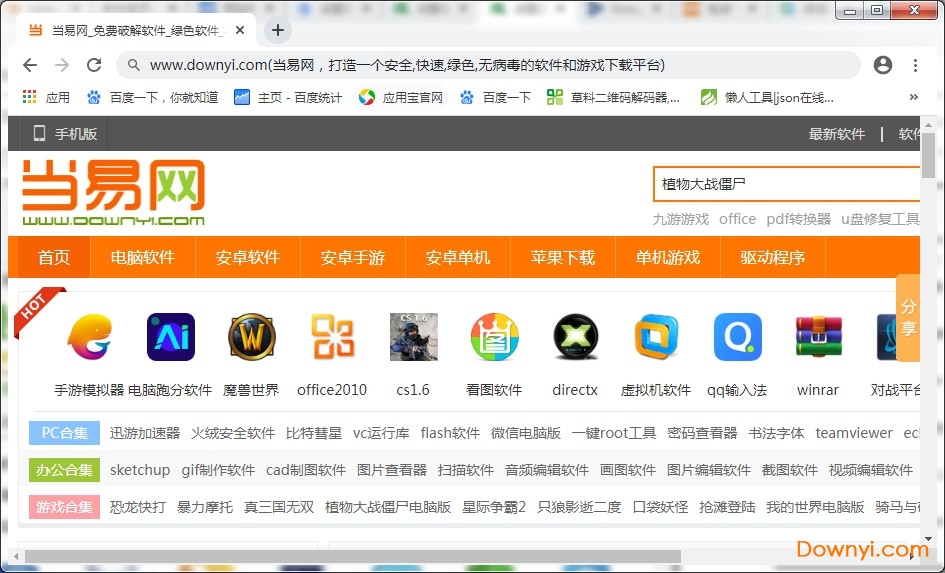Click the address bar URL text

point(407,65)
